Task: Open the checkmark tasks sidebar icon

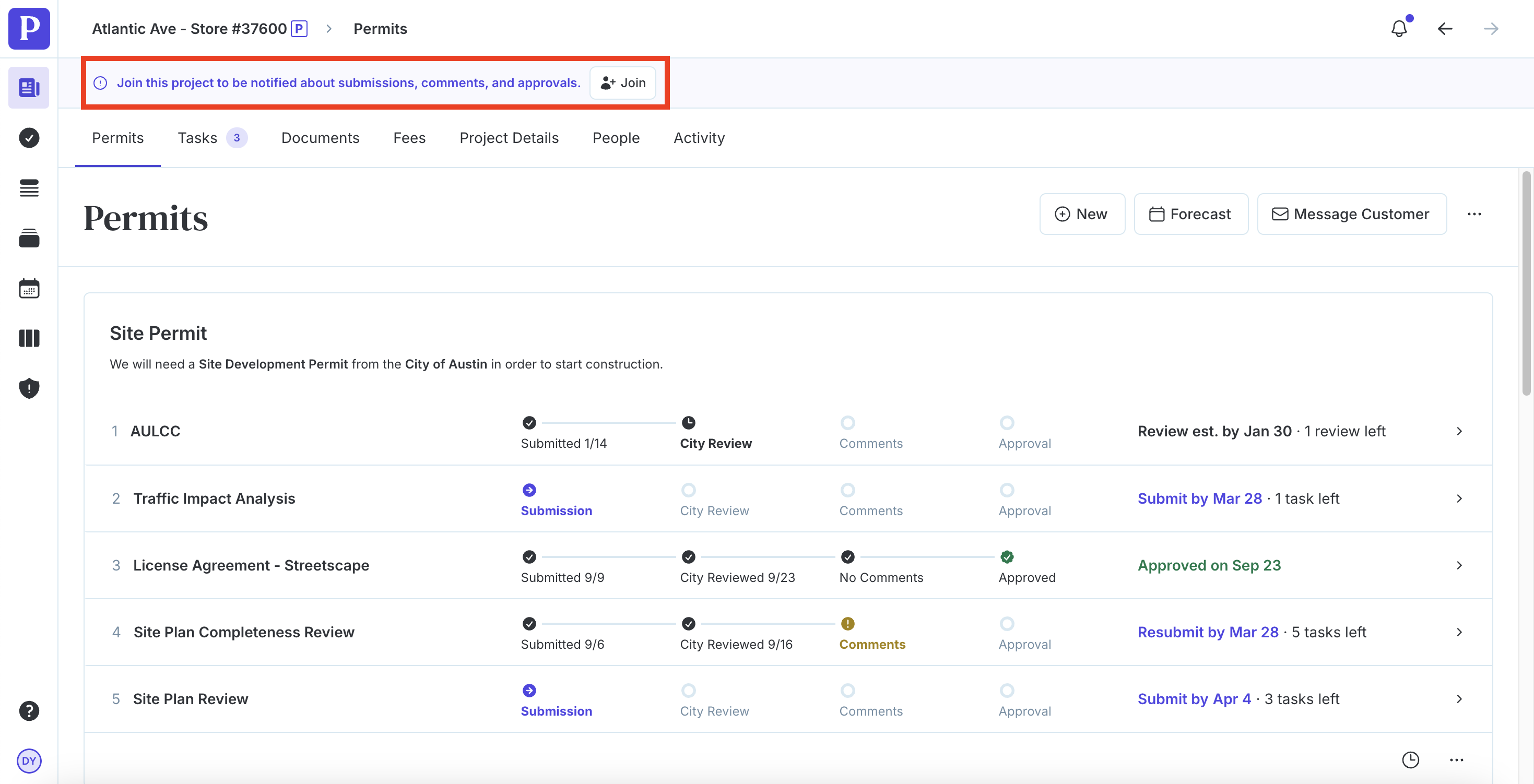Action: [x=29, y=138]
